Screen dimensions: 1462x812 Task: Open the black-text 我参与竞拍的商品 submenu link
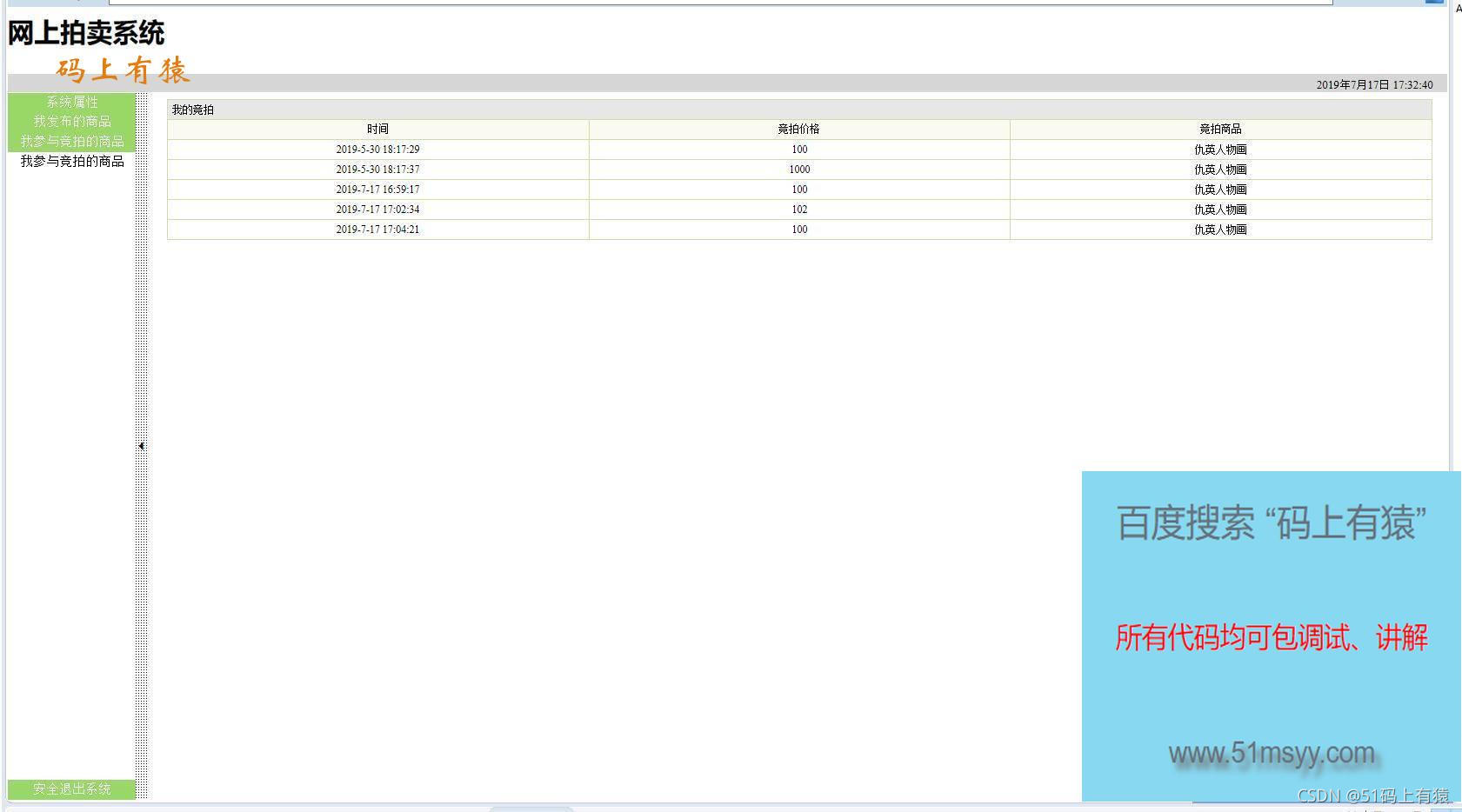[x=72, y=161]
